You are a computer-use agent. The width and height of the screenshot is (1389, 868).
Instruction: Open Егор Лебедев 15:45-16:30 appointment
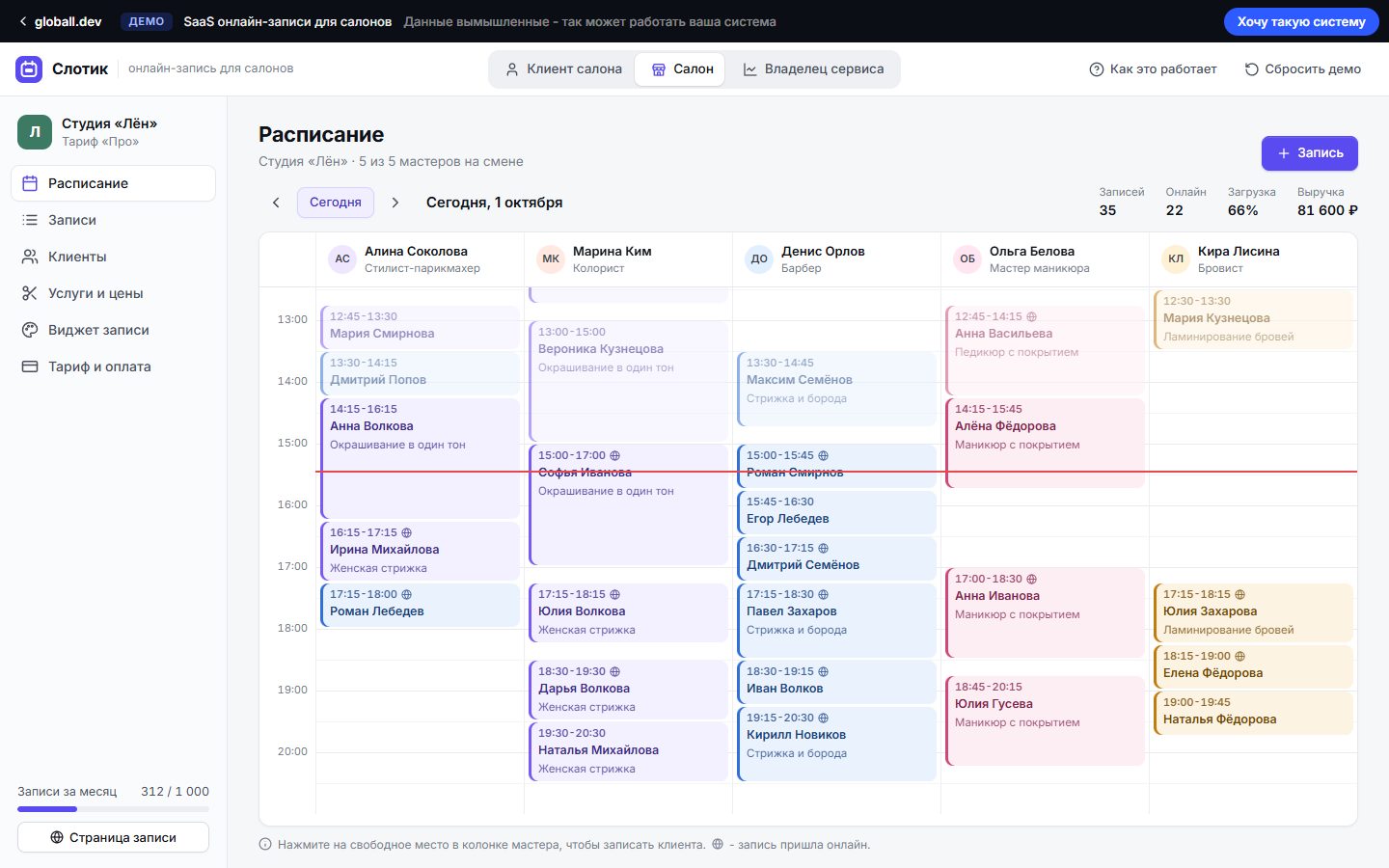pos(836,512)
